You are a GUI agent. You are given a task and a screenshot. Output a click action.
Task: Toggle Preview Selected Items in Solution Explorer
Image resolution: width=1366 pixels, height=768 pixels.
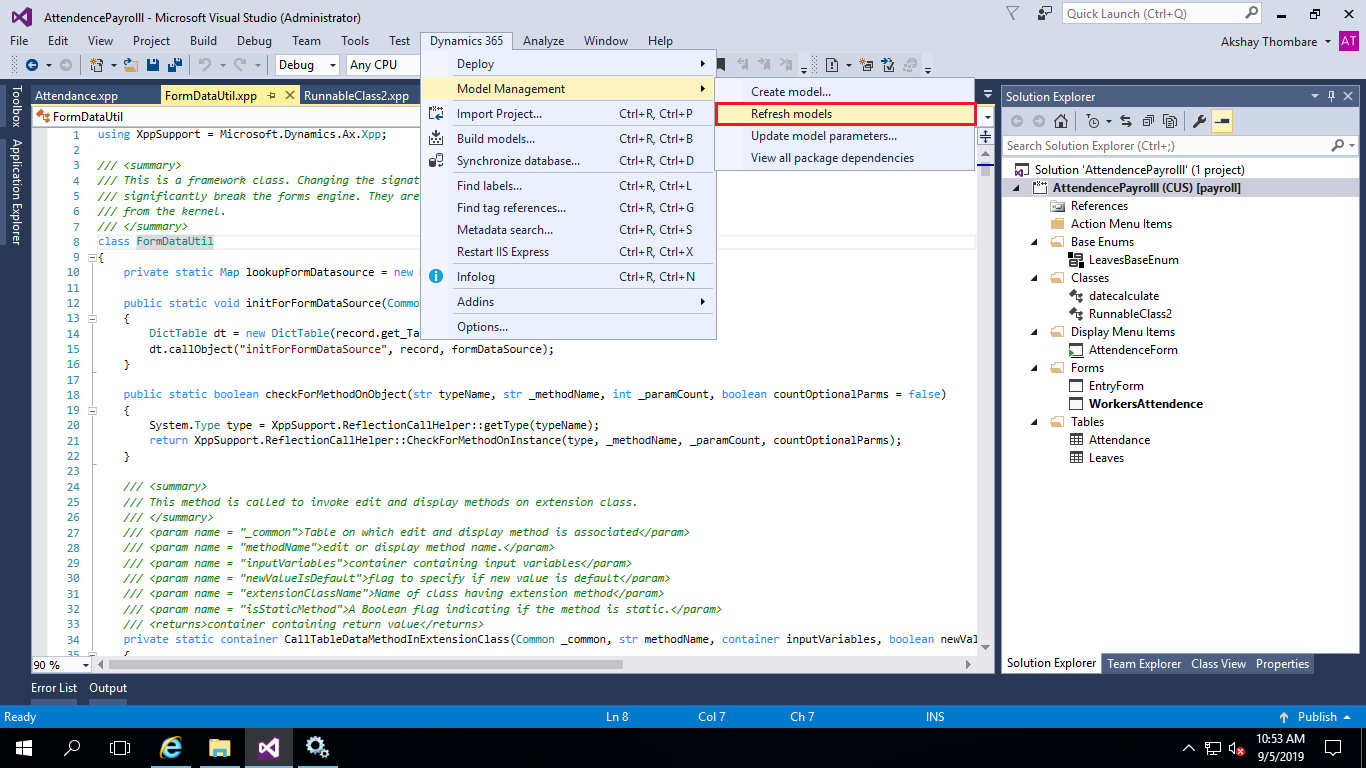(x=1222, y=121)
